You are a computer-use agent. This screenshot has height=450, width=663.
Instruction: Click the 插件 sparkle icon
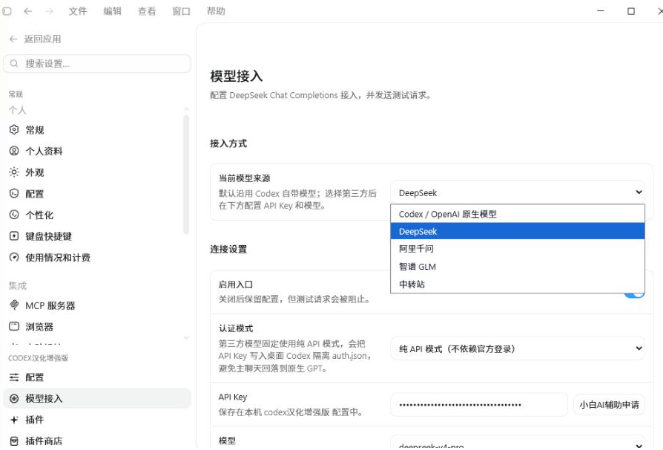click(x=14, y=420)
